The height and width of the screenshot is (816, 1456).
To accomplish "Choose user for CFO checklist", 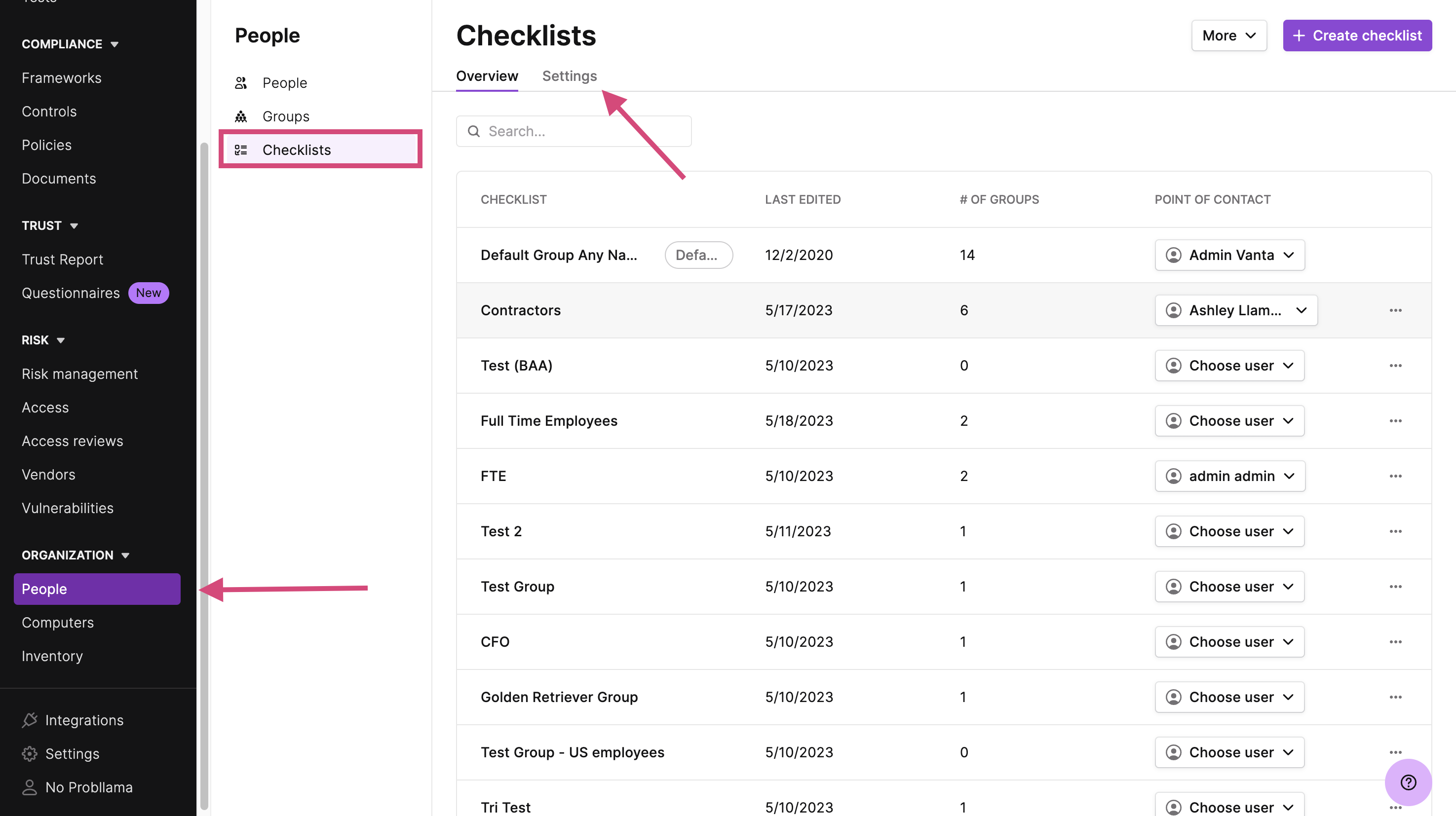I will tap(1229, 642).
